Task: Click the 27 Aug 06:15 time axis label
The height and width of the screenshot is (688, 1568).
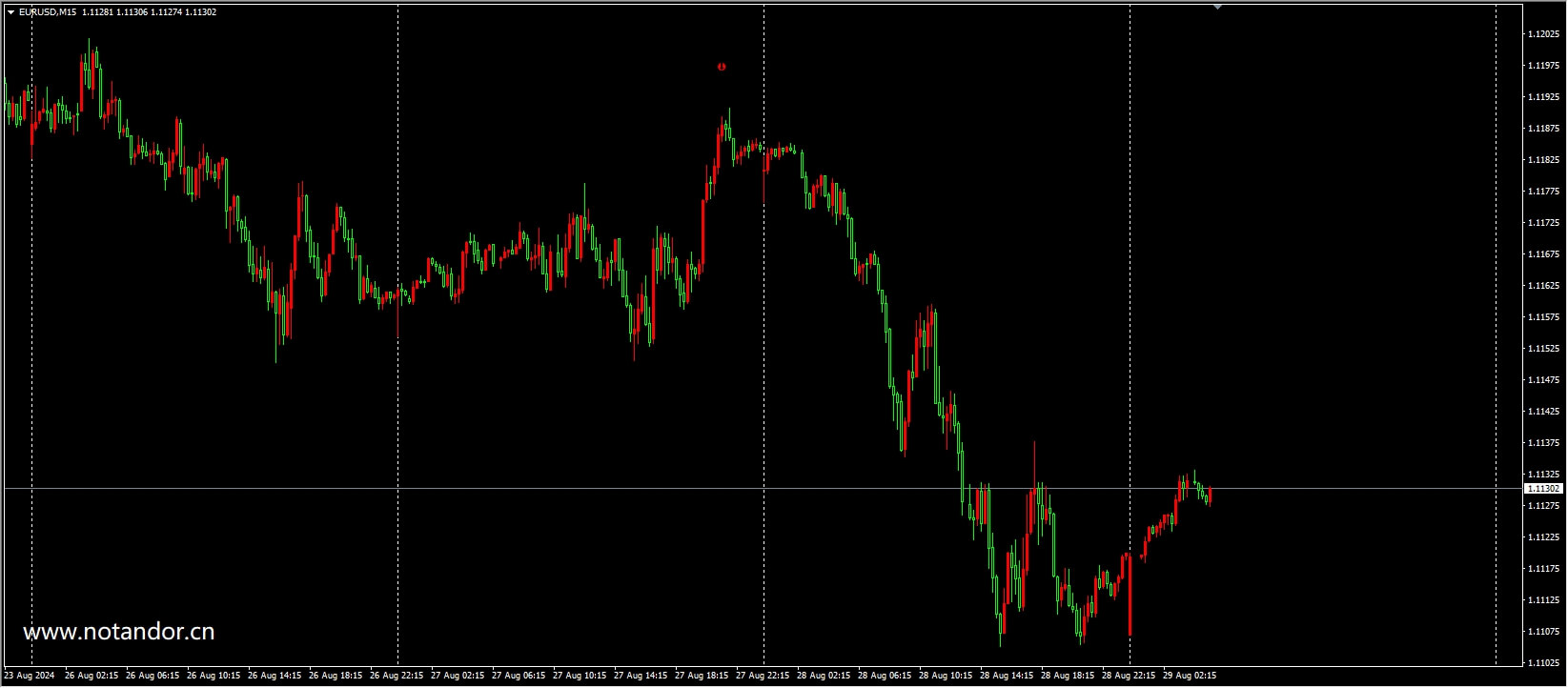Action: click(x=519, y=676)
